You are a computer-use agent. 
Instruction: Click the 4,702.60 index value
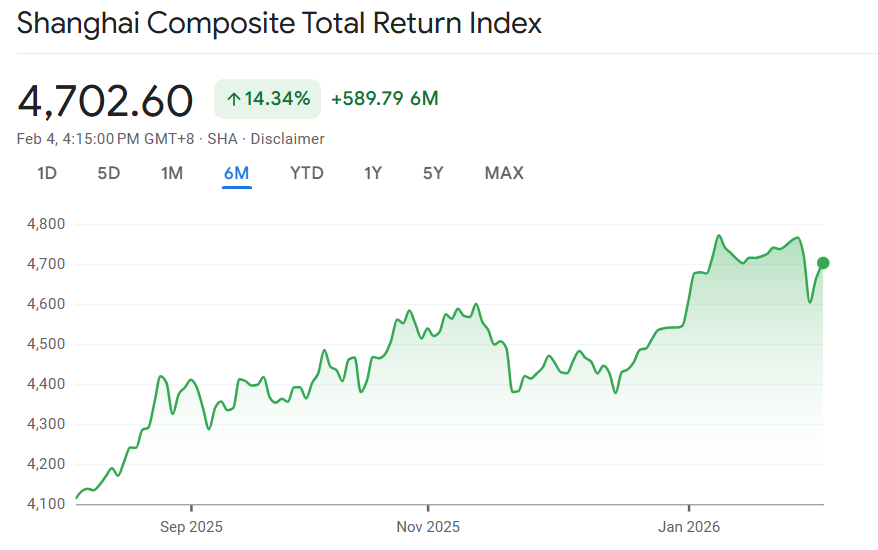coord(105,101)
